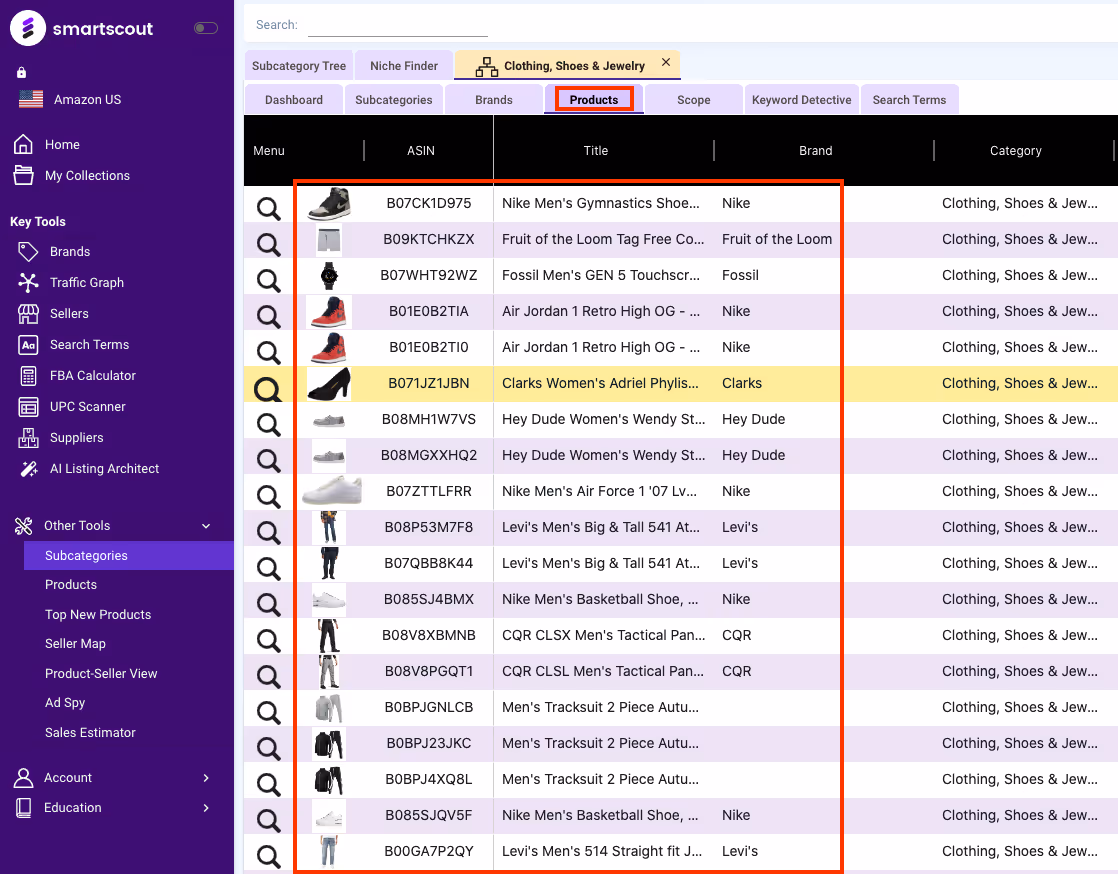
Task: Open Ad Spy tool
Action: click(x=65, y=703)
